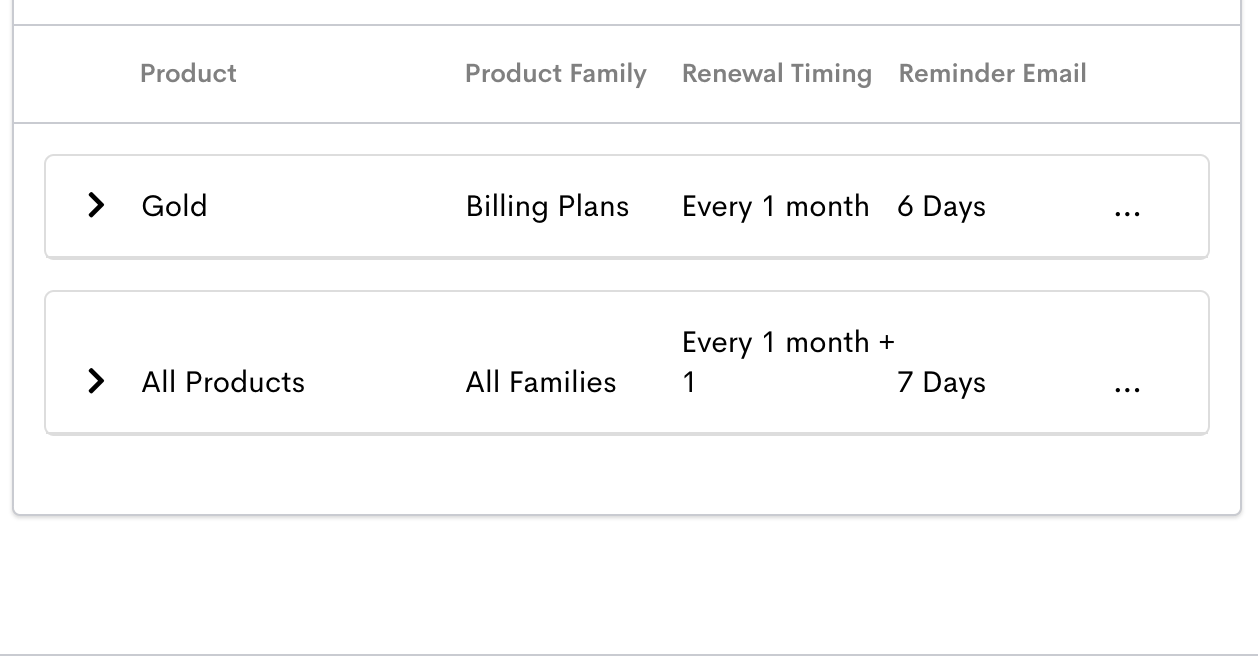Screen dimensions: 1258x668
Task: Open the Gold row ellipsis menu
Action: point(1126,213)
